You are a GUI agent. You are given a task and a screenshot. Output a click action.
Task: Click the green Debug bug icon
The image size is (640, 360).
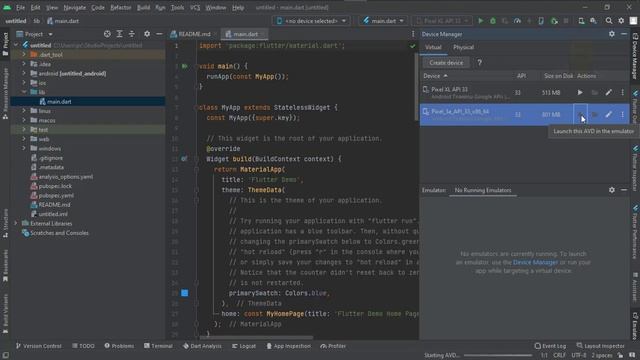point(493,21)
